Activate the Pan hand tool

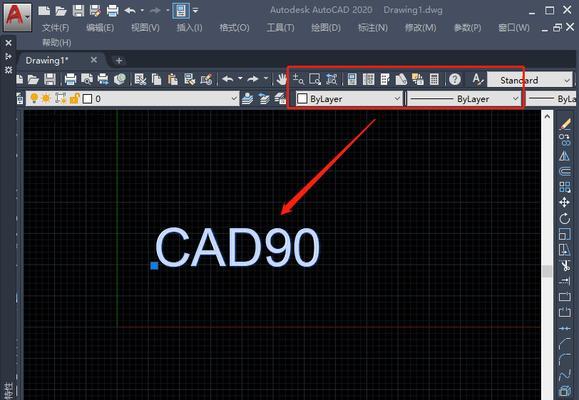[282, 79]
